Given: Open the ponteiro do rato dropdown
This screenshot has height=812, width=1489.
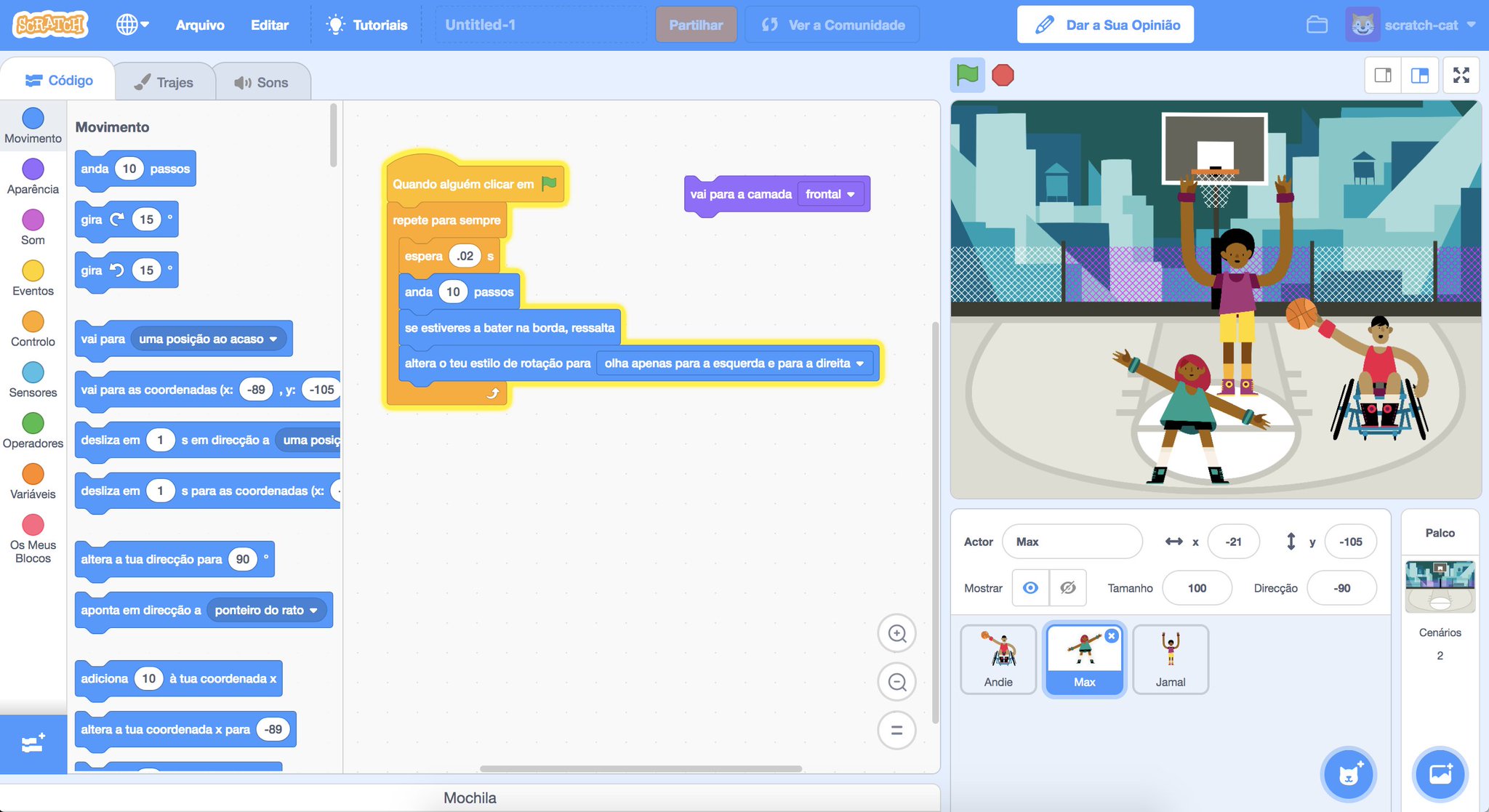Looking at the screenshot, I should tap(266, 610).
